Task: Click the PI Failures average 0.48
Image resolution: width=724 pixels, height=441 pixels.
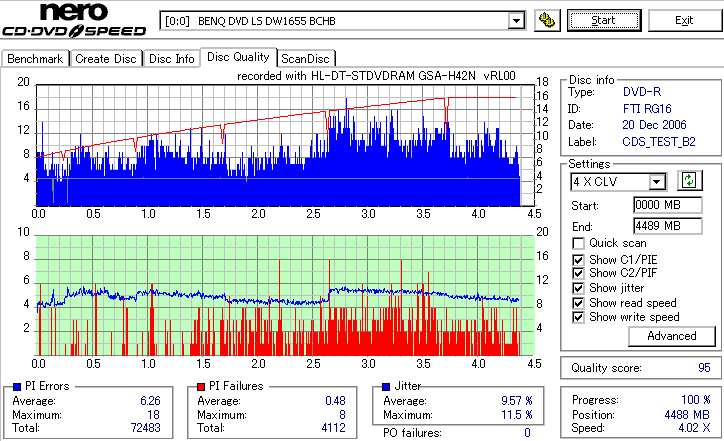Action: [x=335, y=401]
